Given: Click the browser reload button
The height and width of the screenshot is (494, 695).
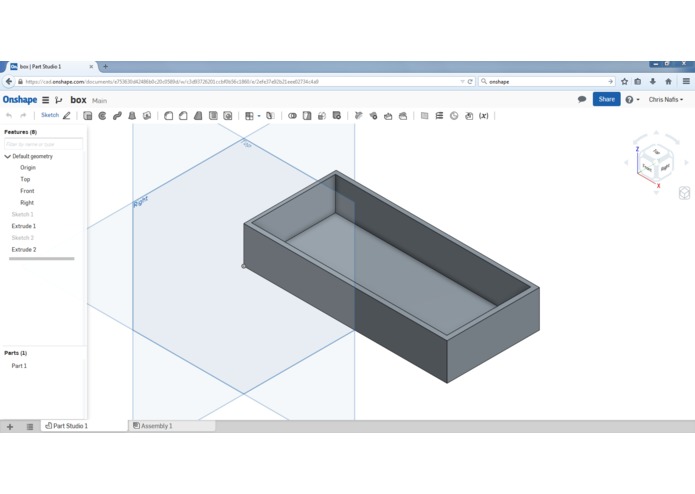Looking at the screenshot, I should pyautogui.click(x=470, y=82).
